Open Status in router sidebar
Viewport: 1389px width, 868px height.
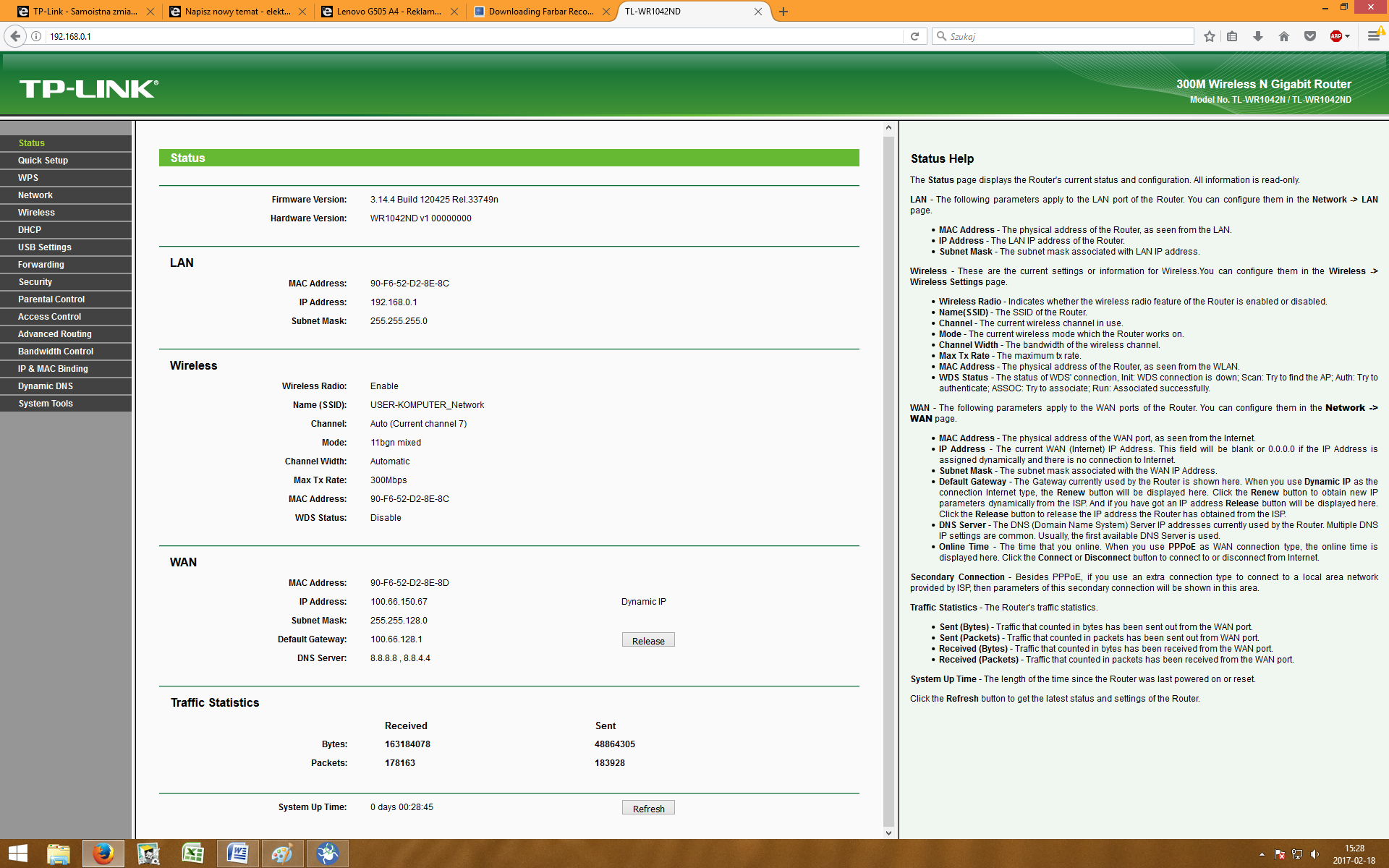(66, 143)
